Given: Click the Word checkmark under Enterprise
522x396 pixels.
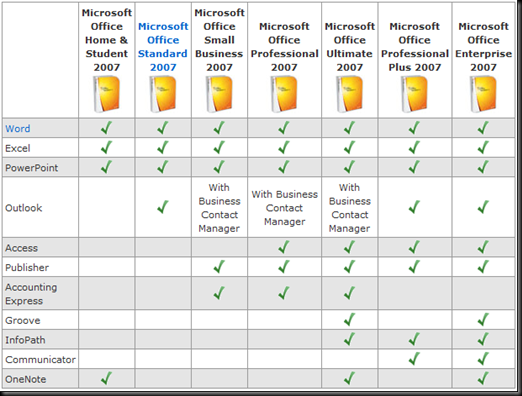Looking at the screenshot, I should click(483, 128).
